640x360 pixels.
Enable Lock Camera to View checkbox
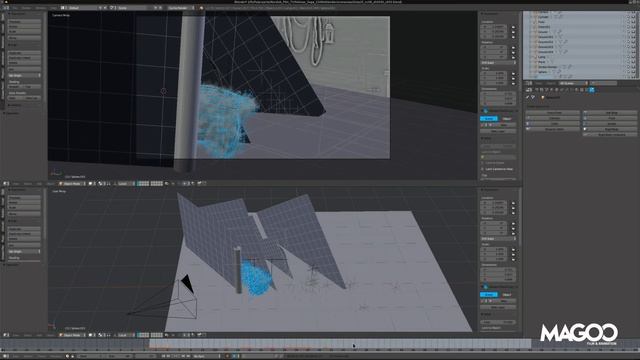[x=482, y=169]
